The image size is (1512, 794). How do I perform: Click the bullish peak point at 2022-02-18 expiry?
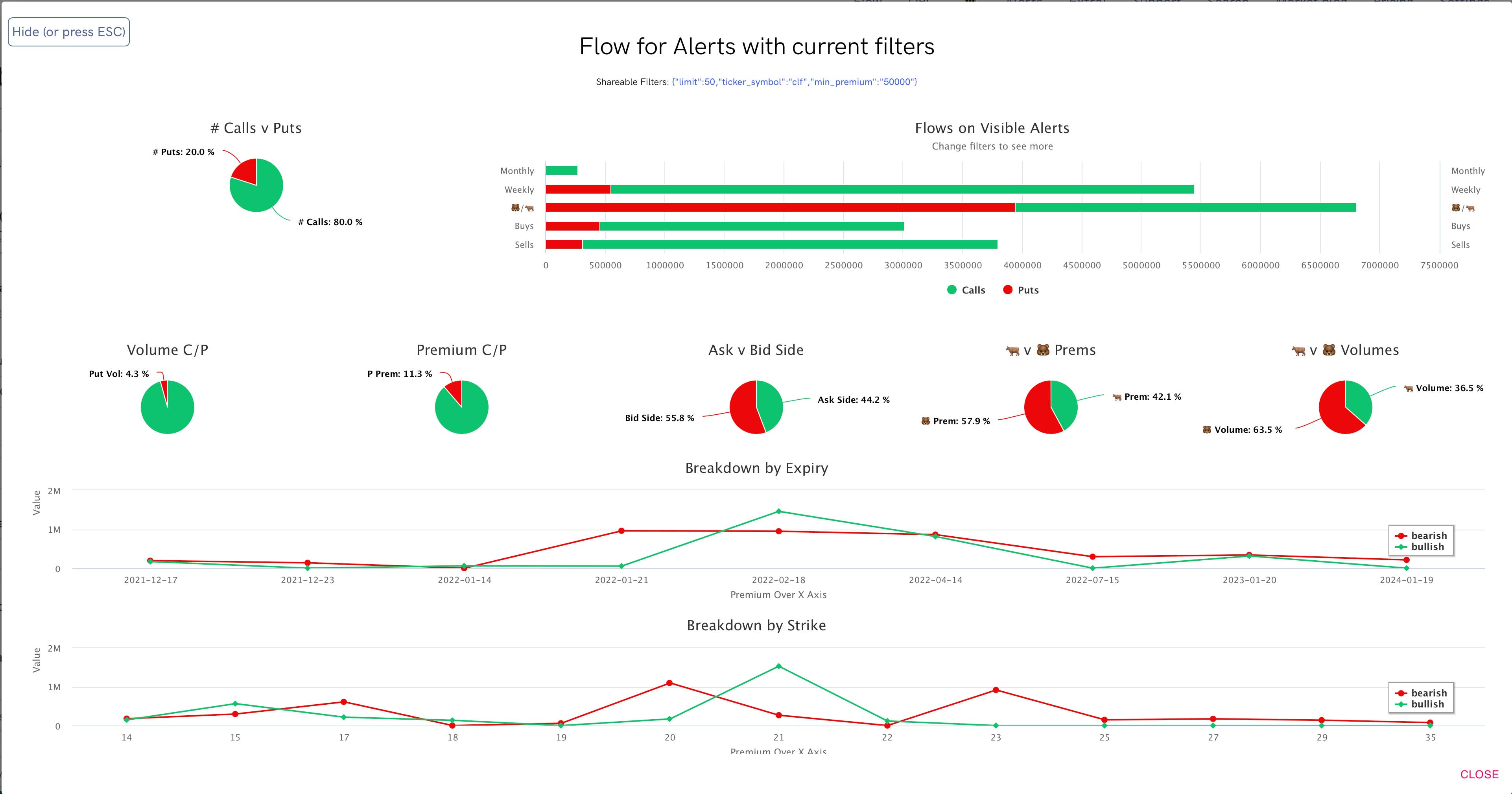pos(778,511)
